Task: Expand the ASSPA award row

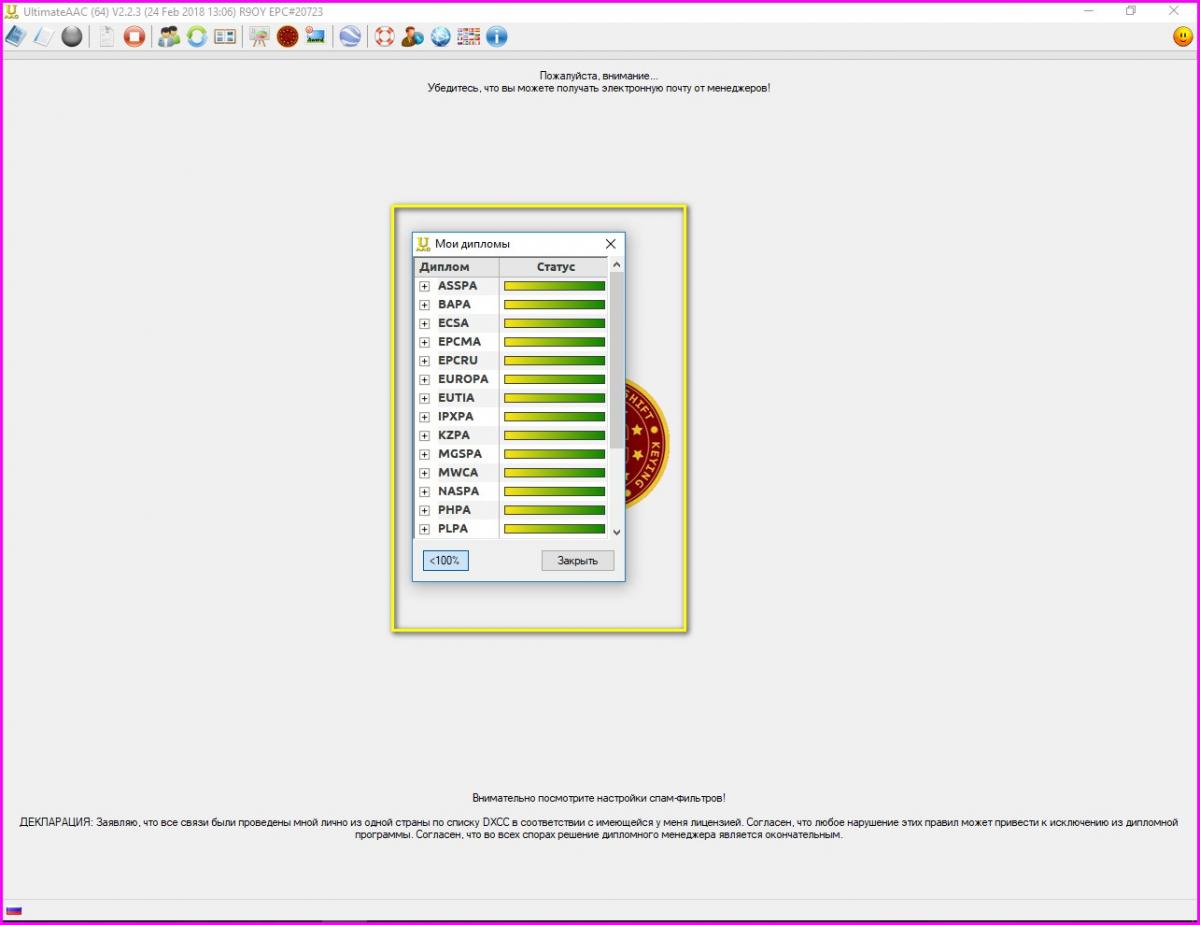Action: 425,286
